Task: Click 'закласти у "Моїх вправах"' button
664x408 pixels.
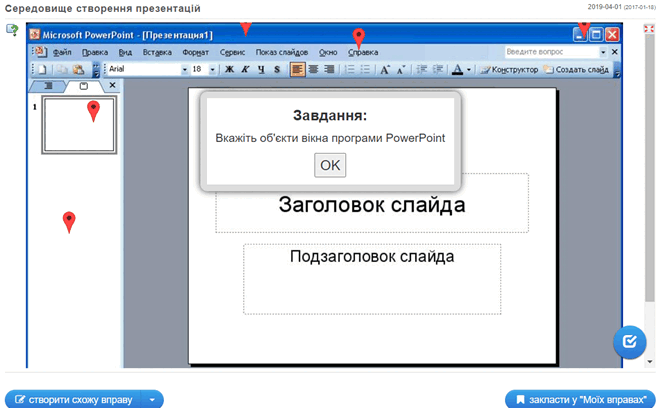Action: click(x=581, y=400)
